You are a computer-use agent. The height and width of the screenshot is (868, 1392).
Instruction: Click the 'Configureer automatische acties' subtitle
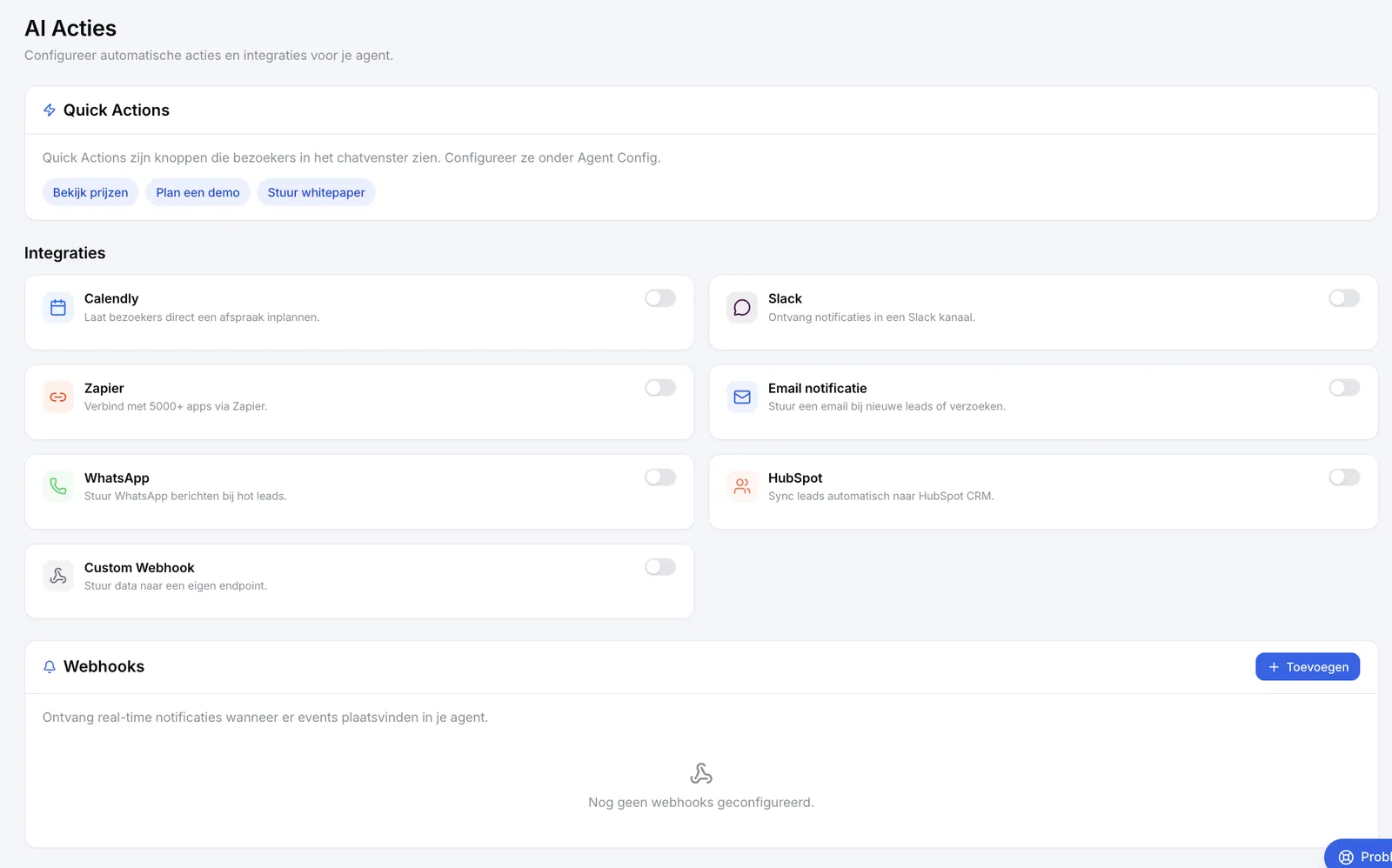209,56
